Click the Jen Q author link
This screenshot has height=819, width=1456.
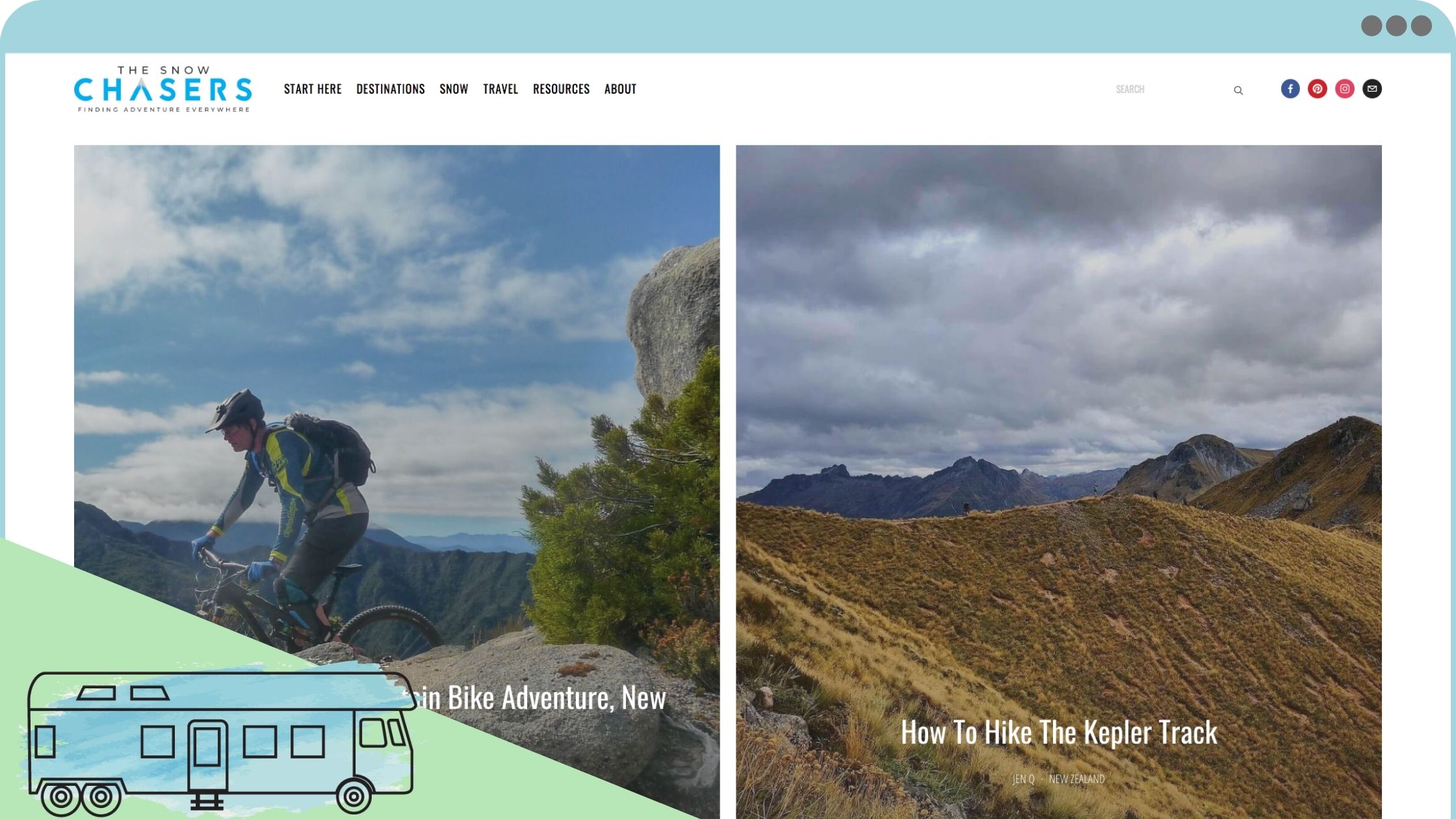[x=1023, y=779]
